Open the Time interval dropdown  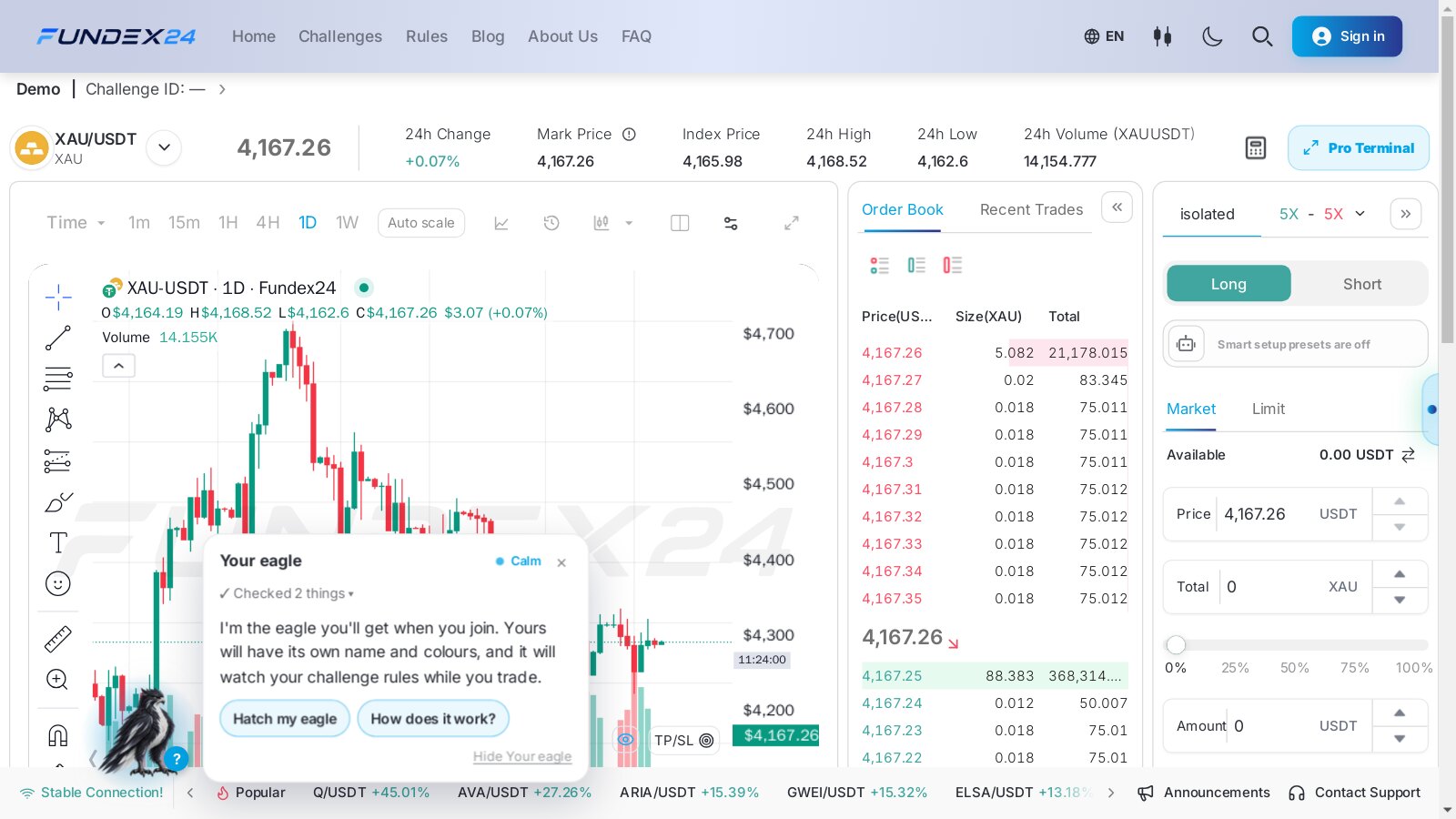(x=76, y=223)
